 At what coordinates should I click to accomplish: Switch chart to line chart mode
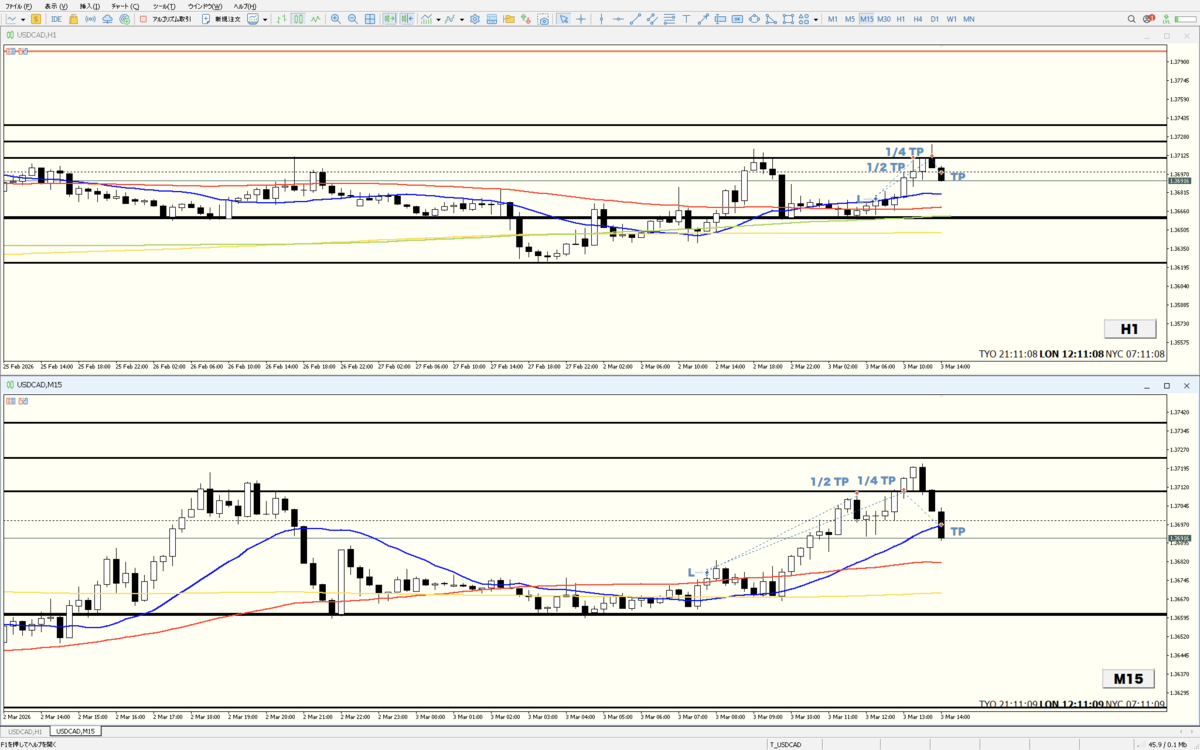point(316,19)
